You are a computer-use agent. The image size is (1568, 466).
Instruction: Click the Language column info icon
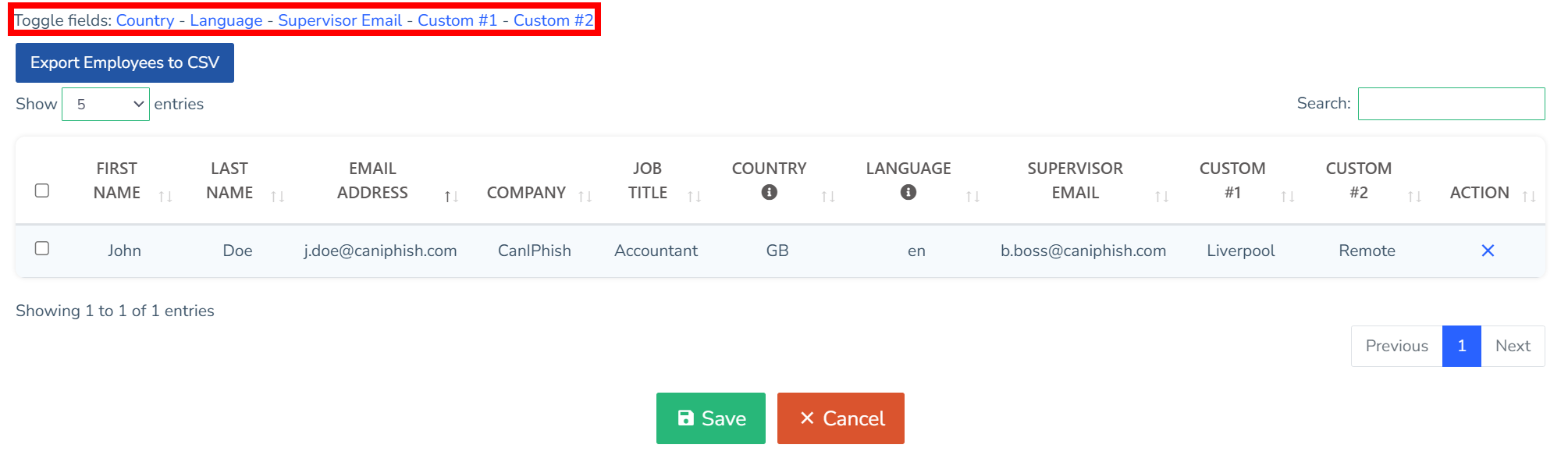click(x=908, y=192)
